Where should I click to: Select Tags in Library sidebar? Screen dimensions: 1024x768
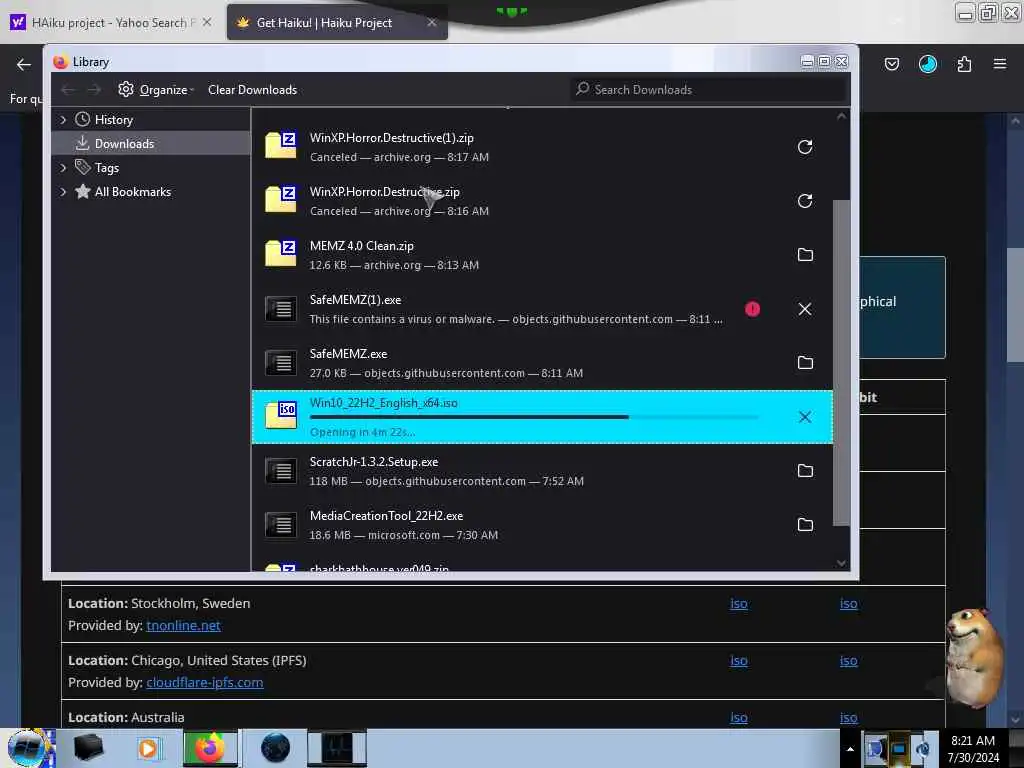click(x=106, y=168)
